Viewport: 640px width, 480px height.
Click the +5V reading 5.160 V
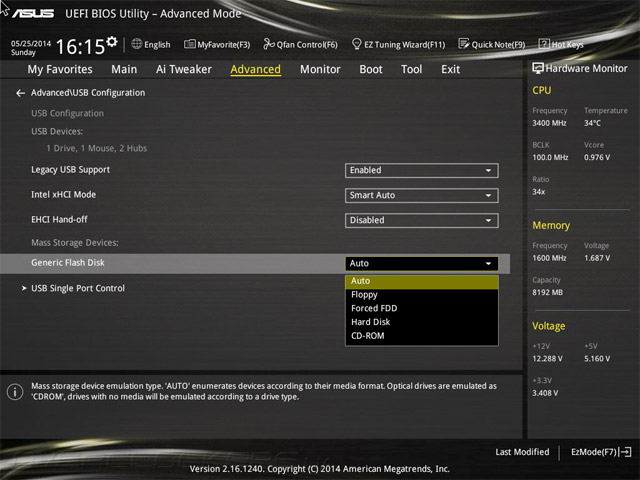coord(597,358)
